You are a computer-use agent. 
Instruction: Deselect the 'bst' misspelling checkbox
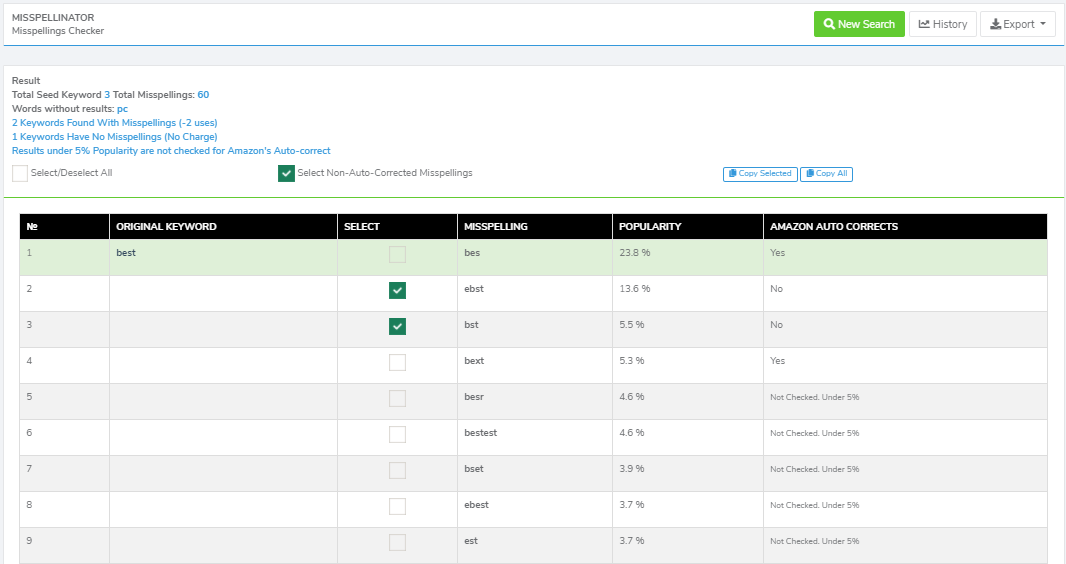(397, 326)
